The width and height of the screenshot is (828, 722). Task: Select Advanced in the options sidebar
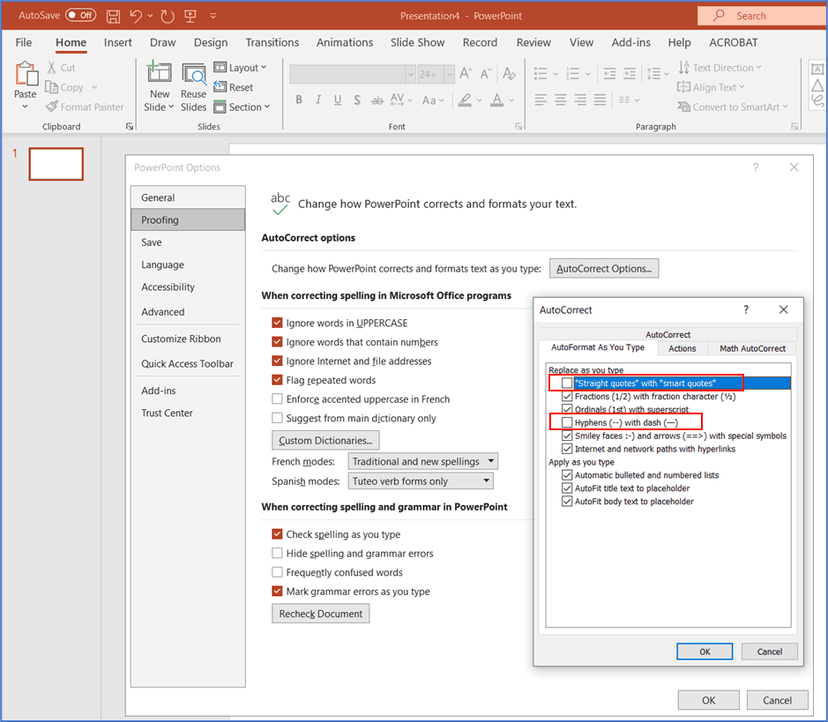[x=163, y=312]
